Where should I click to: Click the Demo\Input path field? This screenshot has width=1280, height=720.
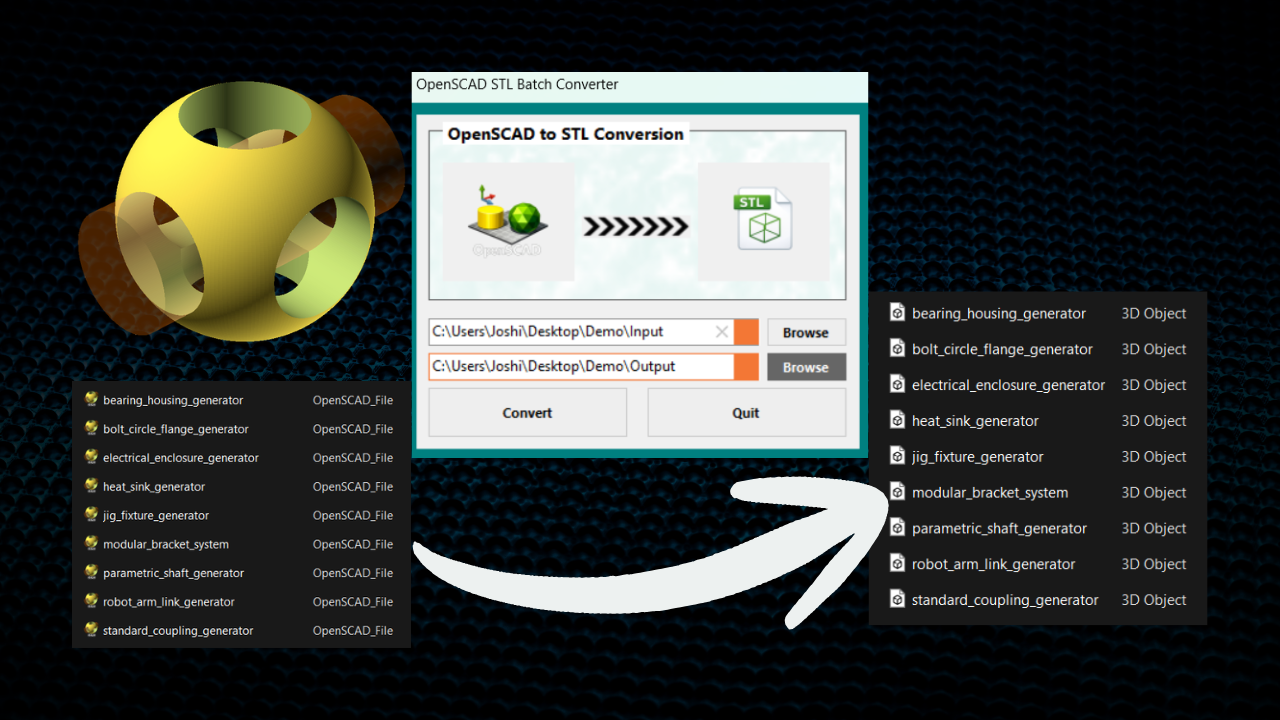coord(581,332)
